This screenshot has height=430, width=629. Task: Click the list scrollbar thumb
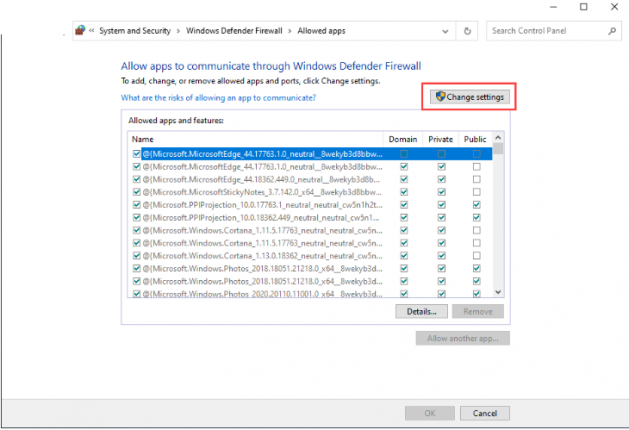498,148
